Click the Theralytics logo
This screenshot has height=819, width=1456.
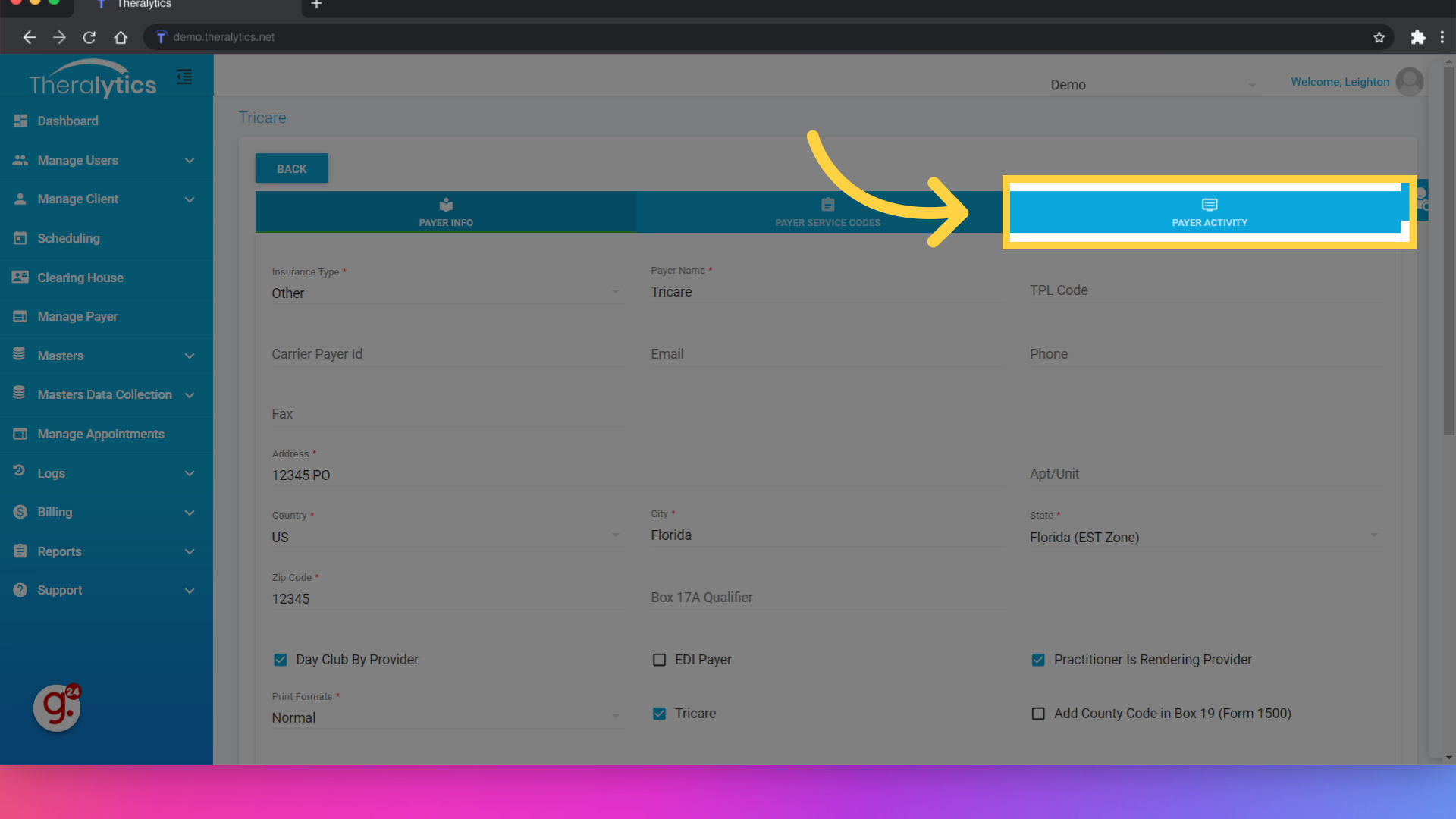tap(93, 79)
